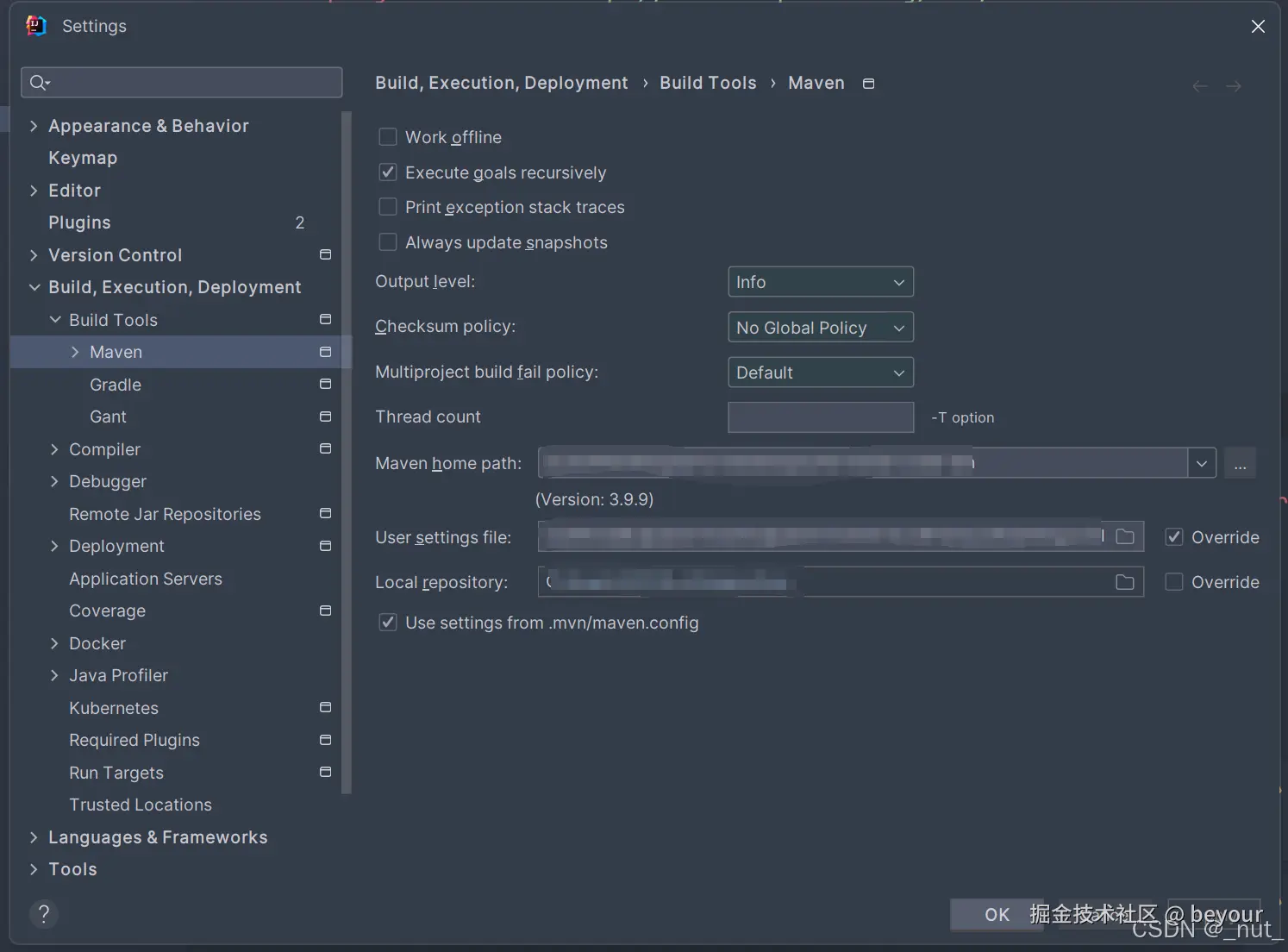Click the settings tree vertical scrollbar

(x=347, y=453)
